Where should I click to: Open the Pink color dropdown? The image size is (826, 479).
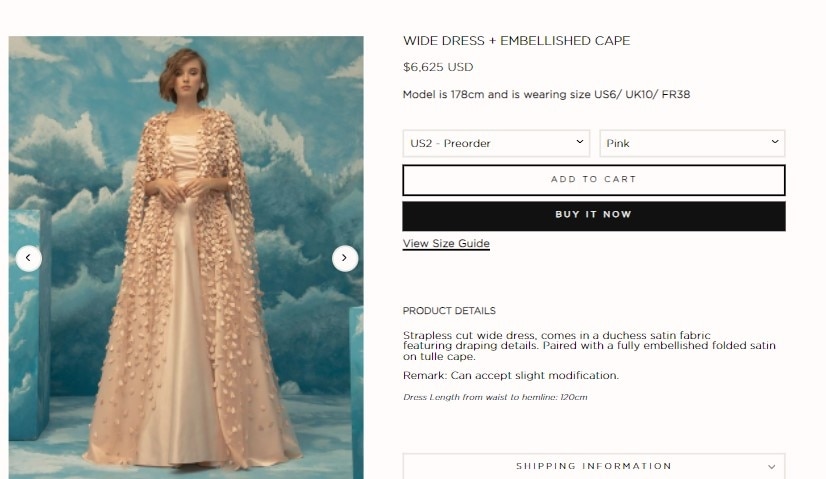[692, 143]
